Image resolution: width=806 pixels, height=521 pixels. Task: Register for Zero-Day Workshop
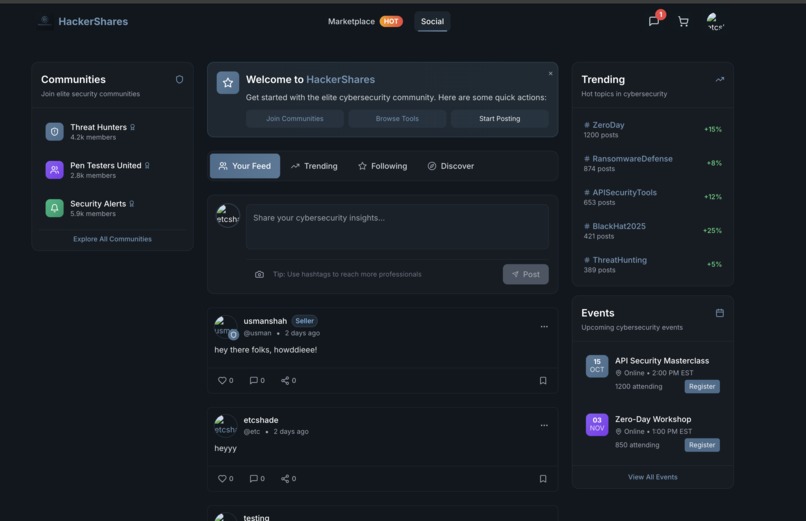pos(702,445)
